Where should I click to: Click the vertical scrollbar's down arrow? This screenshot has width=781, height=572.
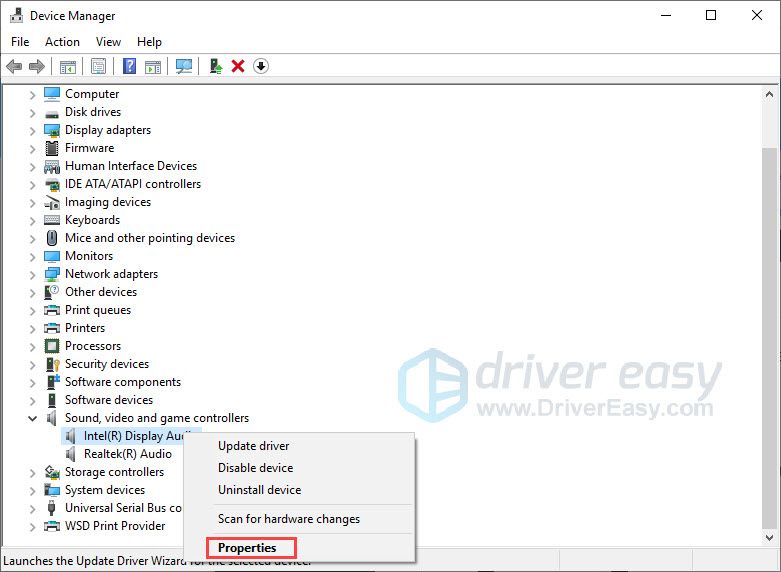click(769, 536)
